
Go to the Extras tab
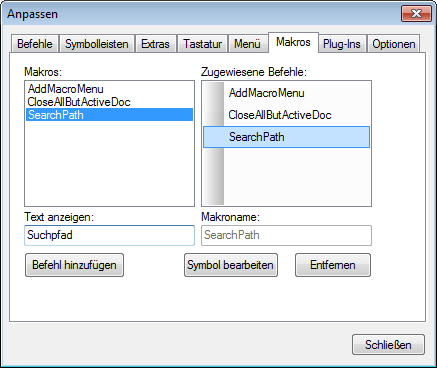[155, 44]
